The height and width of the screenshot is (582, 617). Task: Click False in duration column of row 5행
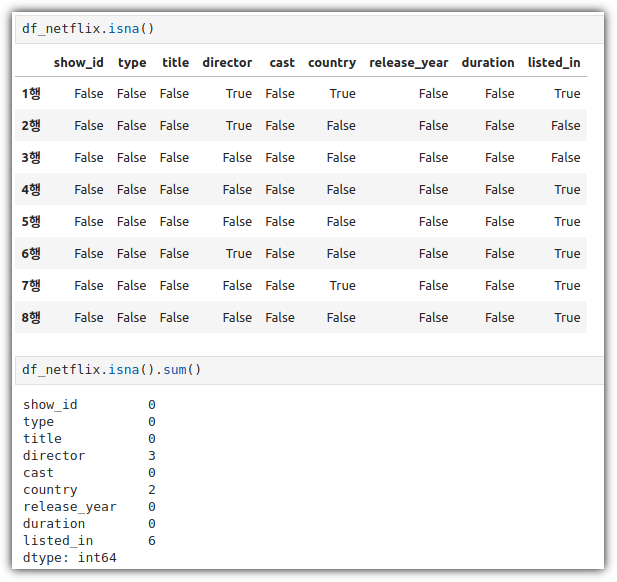pyautogui.click(x=500, y=222)
